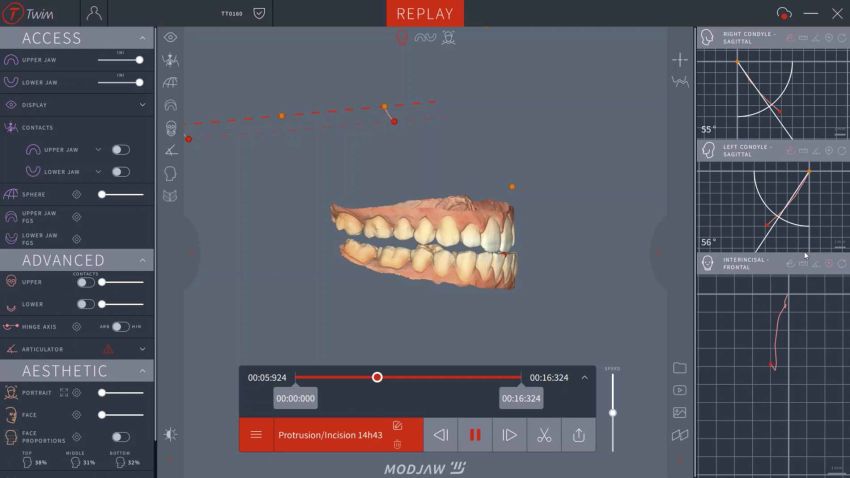
Task: Collapse the Access panel
Action: click(x=142, y=38)
